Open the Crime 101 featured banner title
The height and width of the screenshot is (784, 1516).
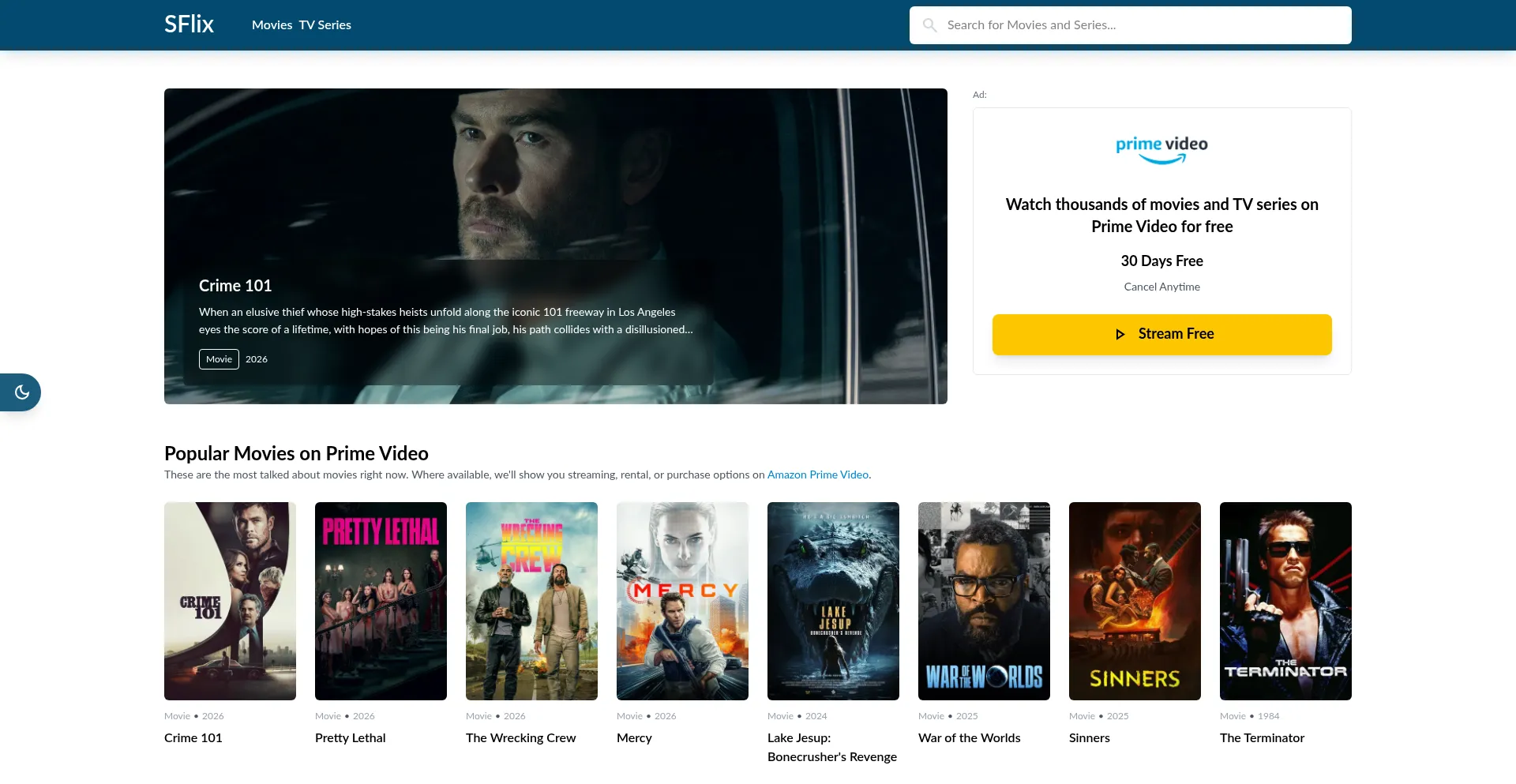(x=235, y=286)
